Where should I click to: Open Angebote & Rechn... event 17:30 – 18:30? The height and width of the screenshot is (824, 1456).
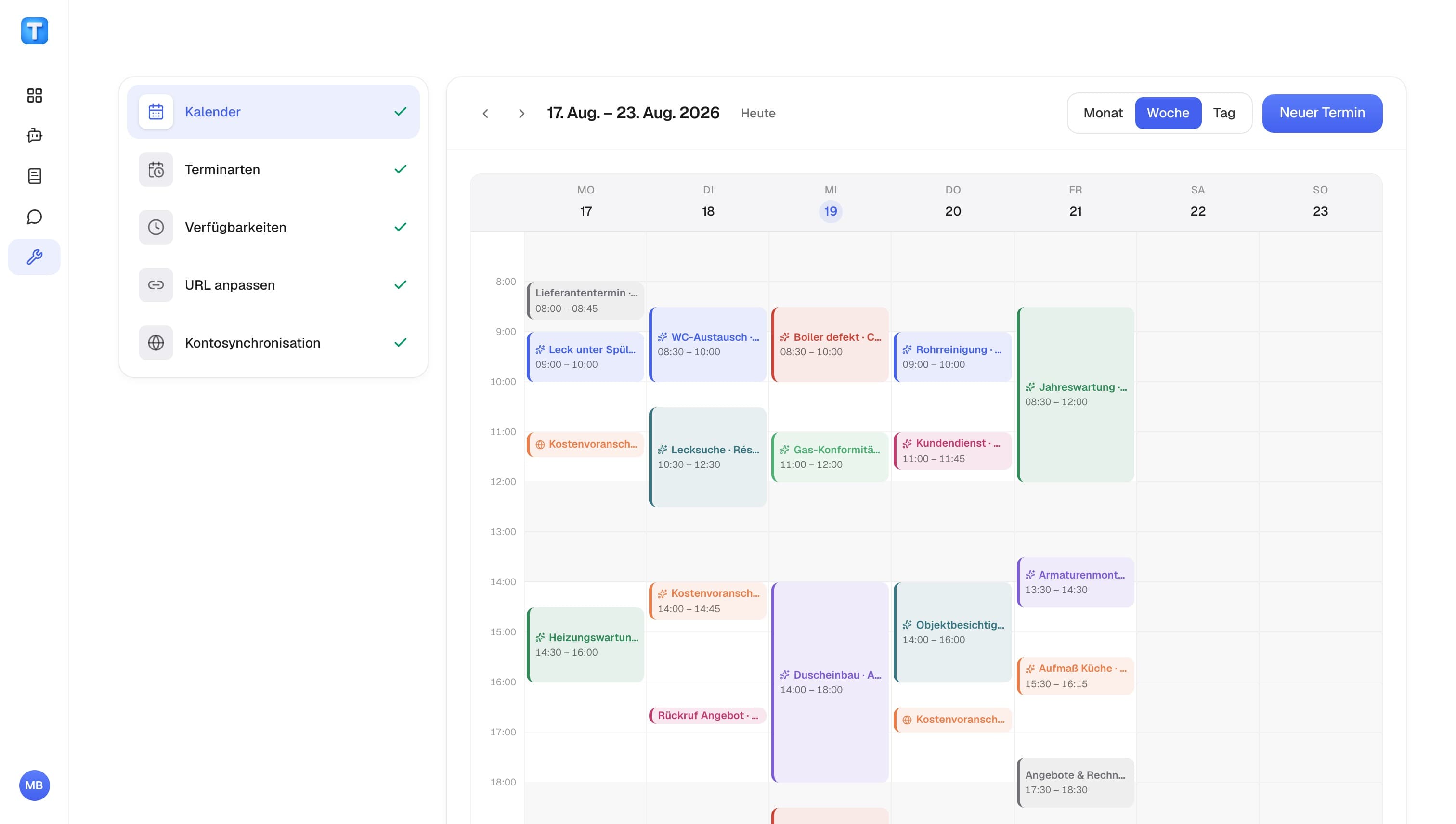coord(1076,782)
